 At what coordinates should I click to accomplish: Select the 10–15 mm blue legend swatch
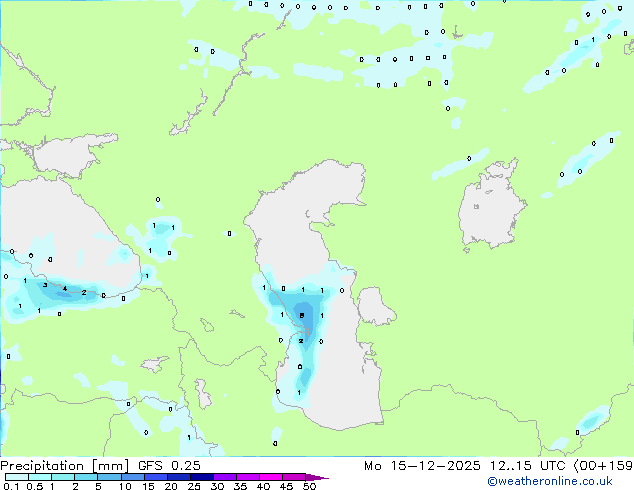click(x=134, y=477)
